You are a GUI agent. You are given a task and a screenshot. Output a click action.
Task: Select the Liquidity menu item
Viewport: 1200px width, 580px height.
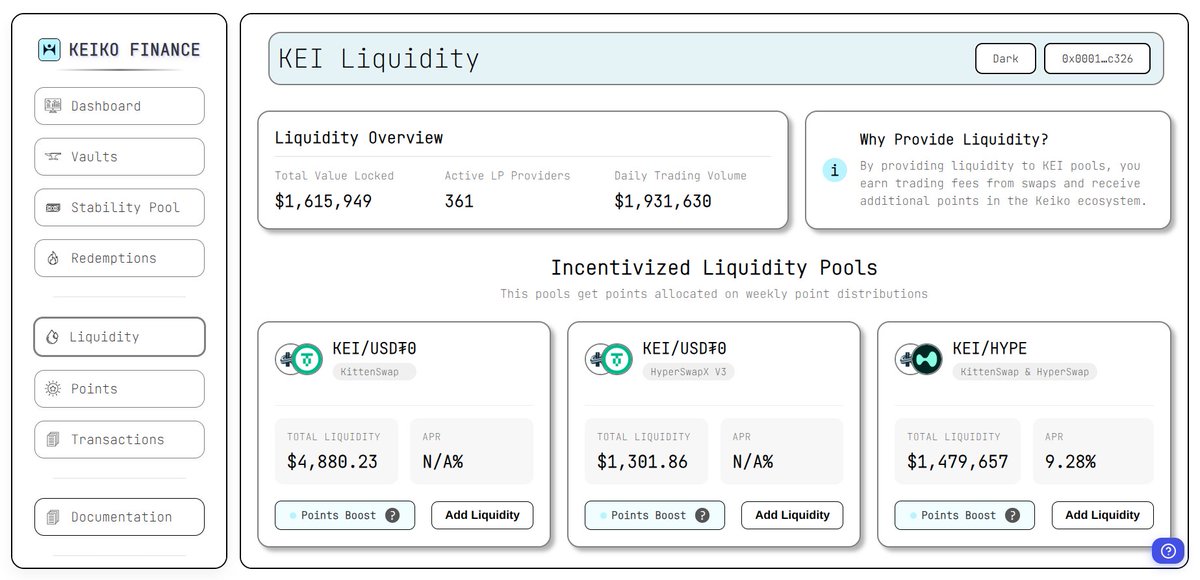(119, 337)
